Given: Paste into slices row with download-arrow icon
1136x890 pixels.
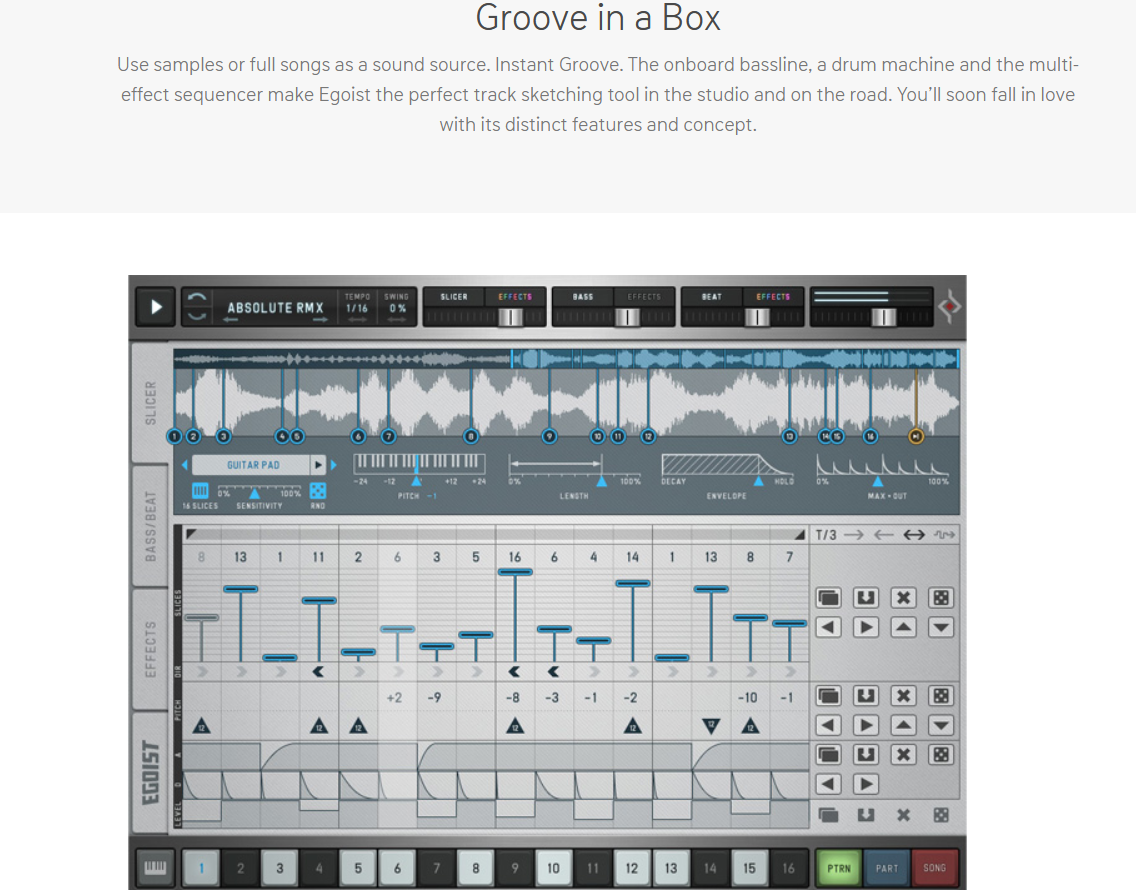Looking at the screenshot, I should [x=866, y=598].
